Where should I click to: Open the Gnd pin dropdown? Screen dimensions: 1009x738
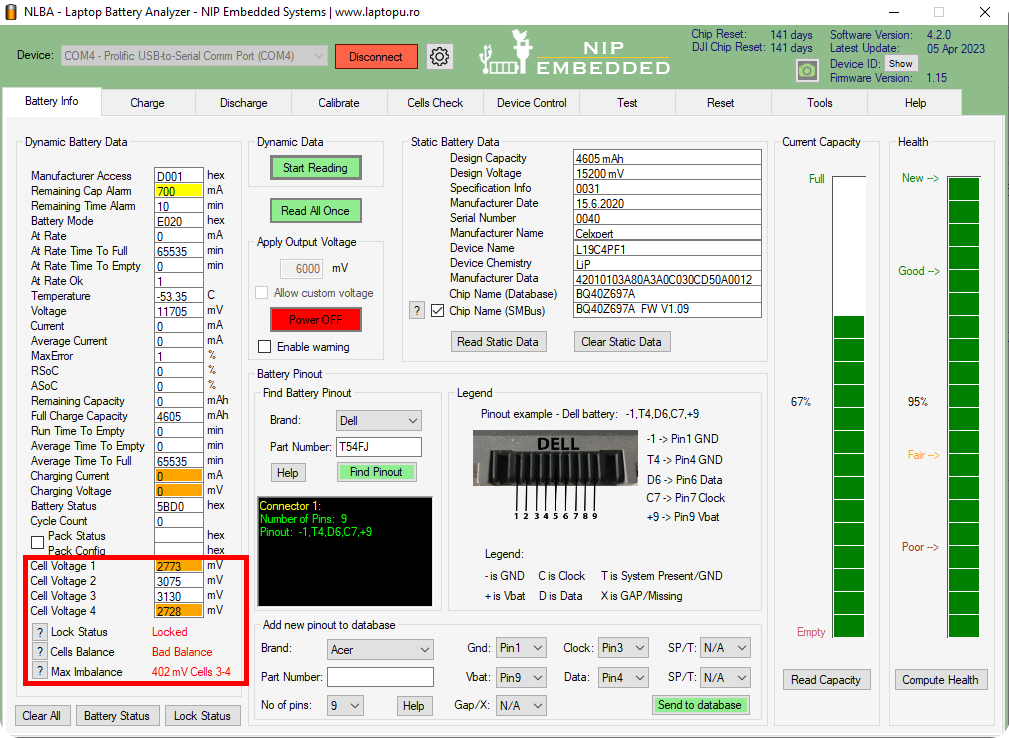(521, 648)
